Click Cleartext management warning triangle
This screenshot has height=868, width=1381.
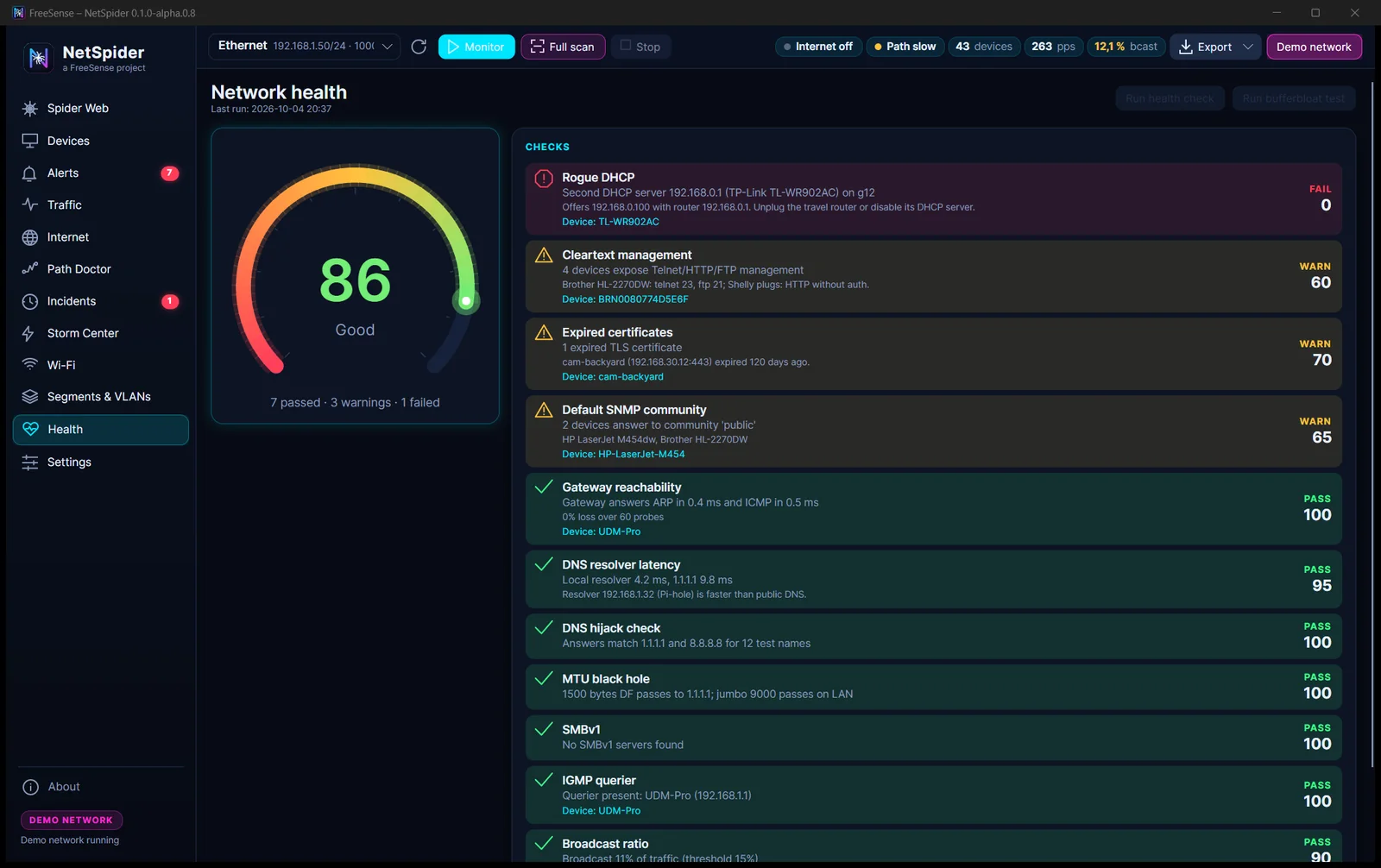coord(544,255)
